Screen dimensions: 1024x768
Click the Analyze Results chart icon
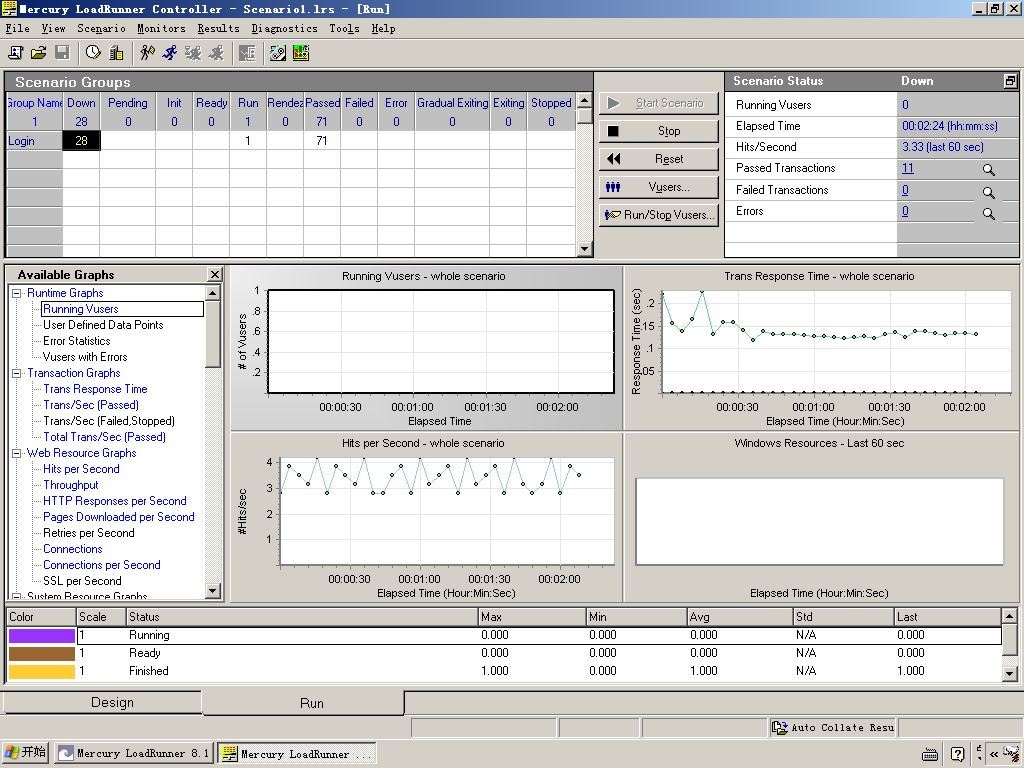(301, 53)
